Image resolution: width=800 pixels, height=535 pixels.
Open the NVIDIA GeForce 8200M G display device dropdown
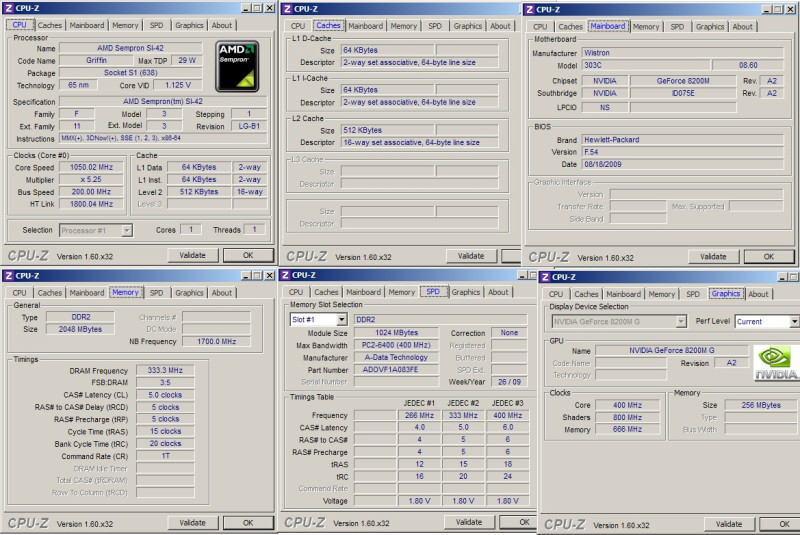(x=681, y=321)
